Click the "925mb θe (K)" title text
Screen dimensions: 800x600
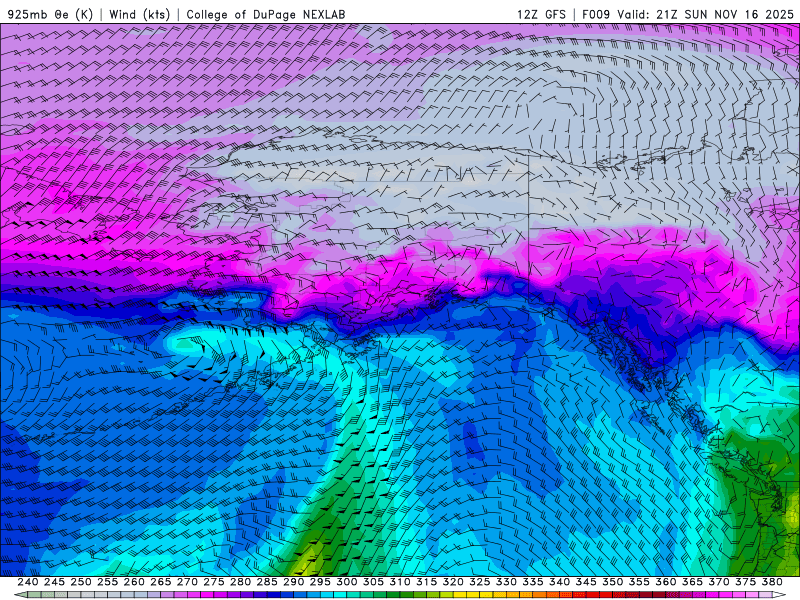tap(50, 14)
